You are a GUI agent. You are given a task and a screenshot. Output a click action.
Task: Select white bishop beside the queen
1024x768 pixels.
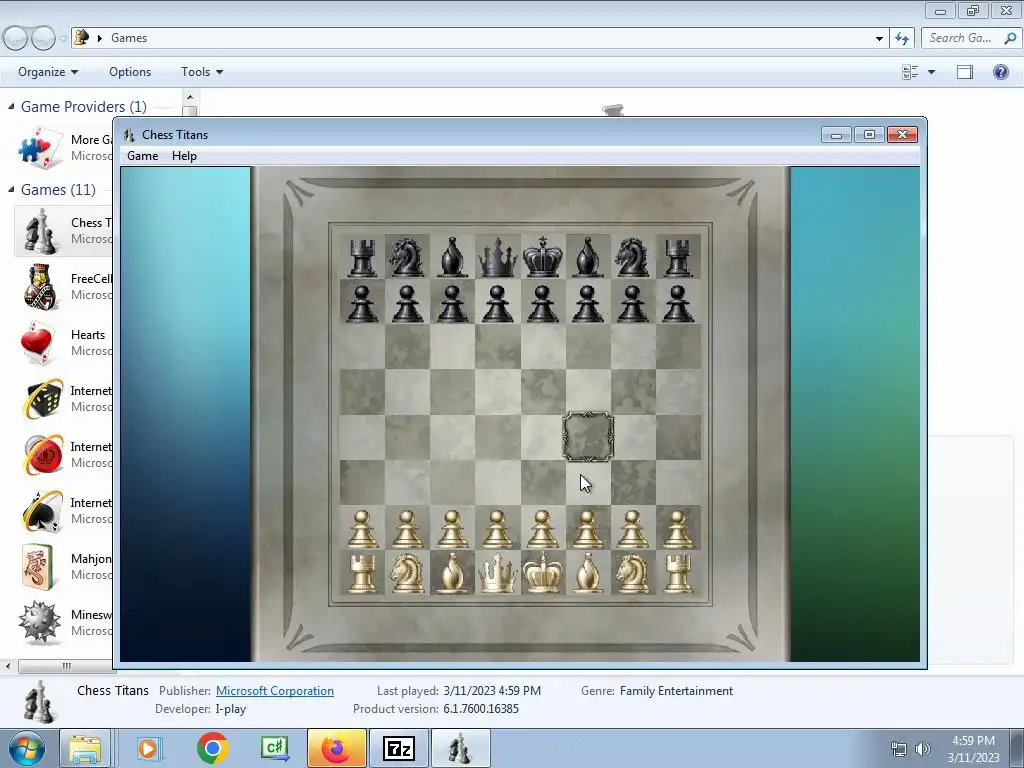[x=452, y=573]
